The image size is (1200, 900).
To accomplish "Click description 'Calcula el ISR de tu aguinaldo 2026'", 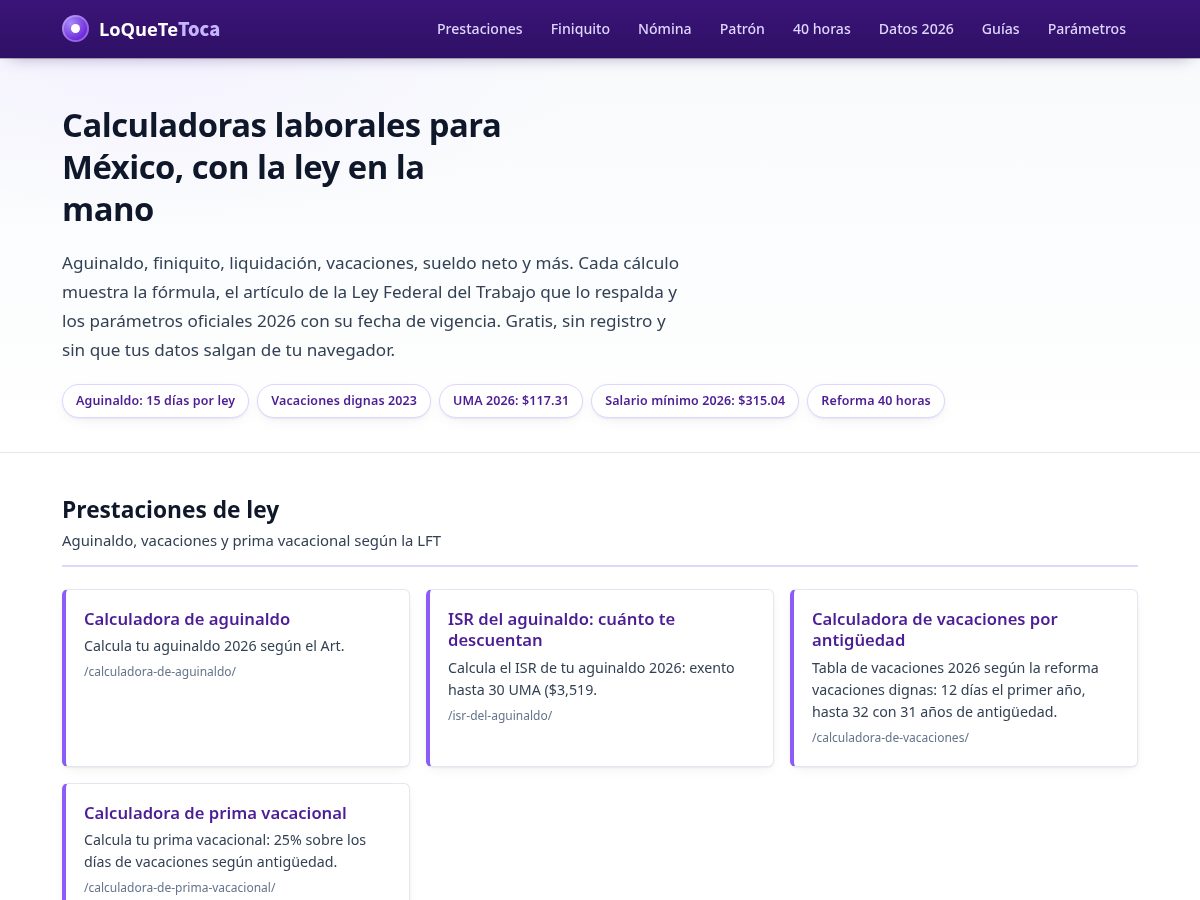I will tap(591, 679).
